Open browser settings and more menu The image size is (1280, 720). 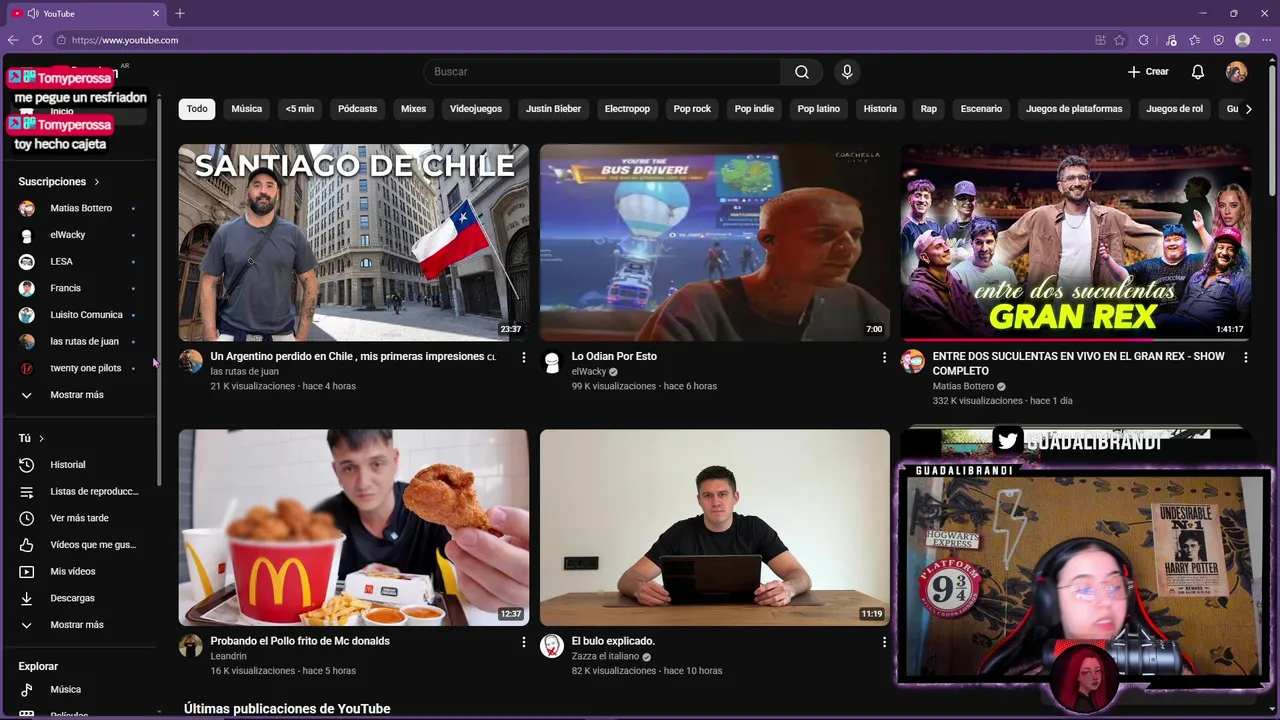tap(1266, 40)
